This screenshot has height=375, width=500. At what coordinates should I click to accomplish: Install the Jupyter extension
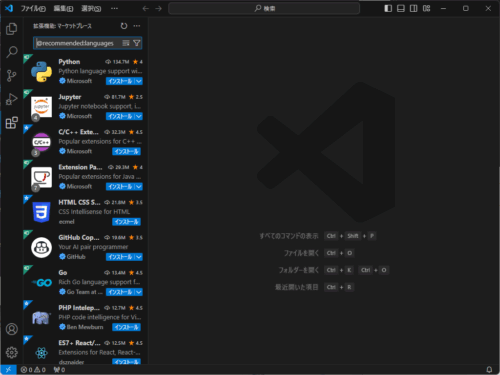[120, 116]
